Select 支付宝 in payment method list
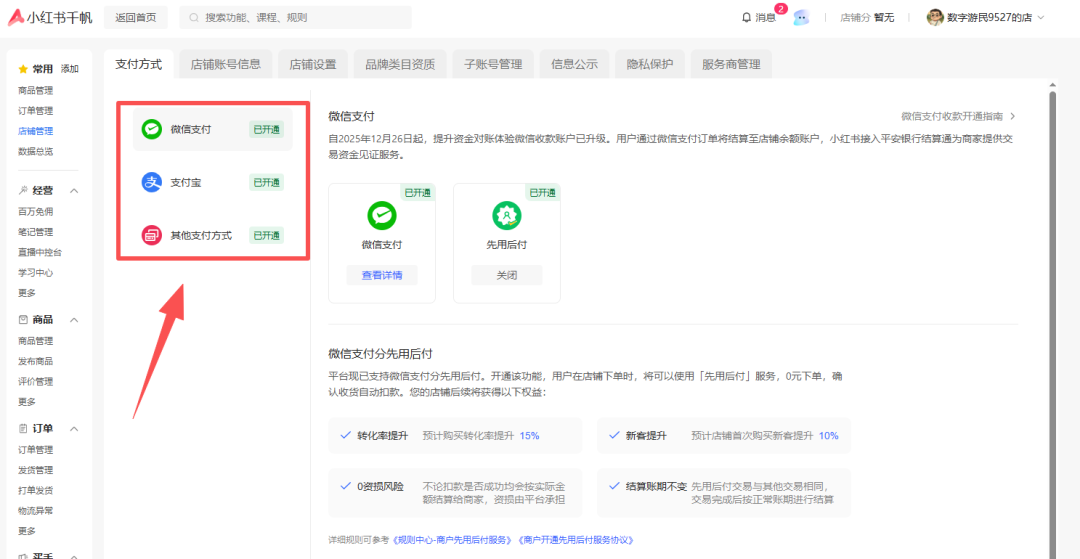The width and height of the screenshot is (1080, 559). point(212,182)
